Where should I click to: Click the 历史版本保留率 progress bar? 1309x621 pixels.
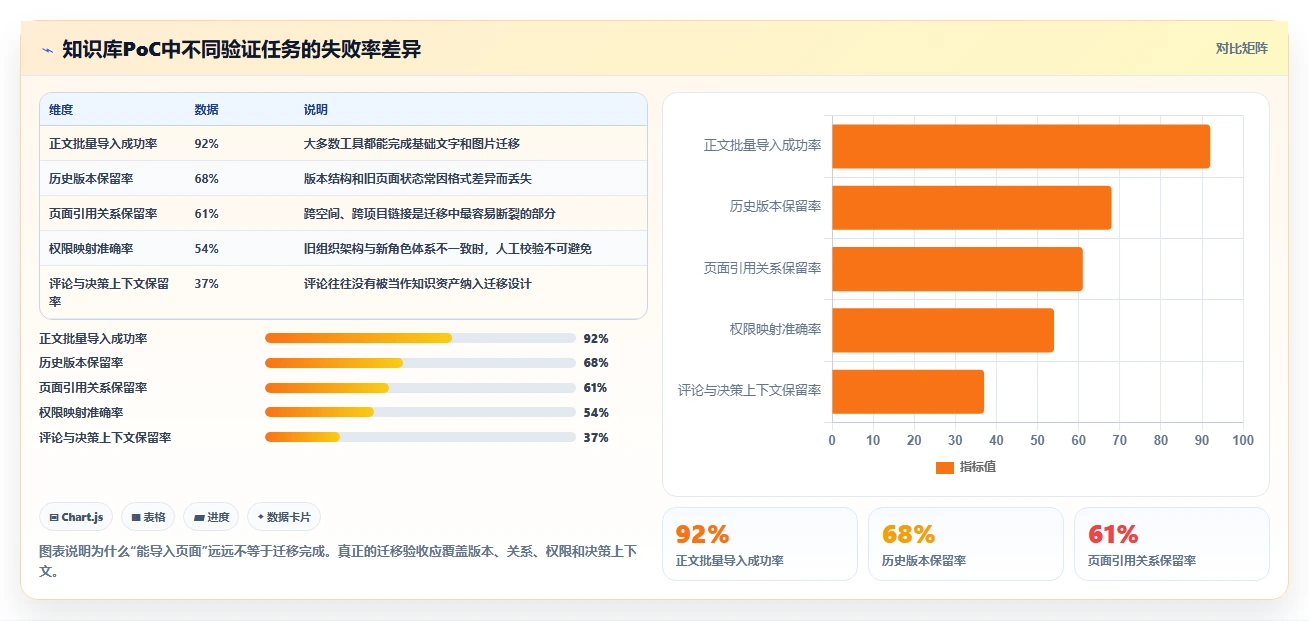coord(420,363)
